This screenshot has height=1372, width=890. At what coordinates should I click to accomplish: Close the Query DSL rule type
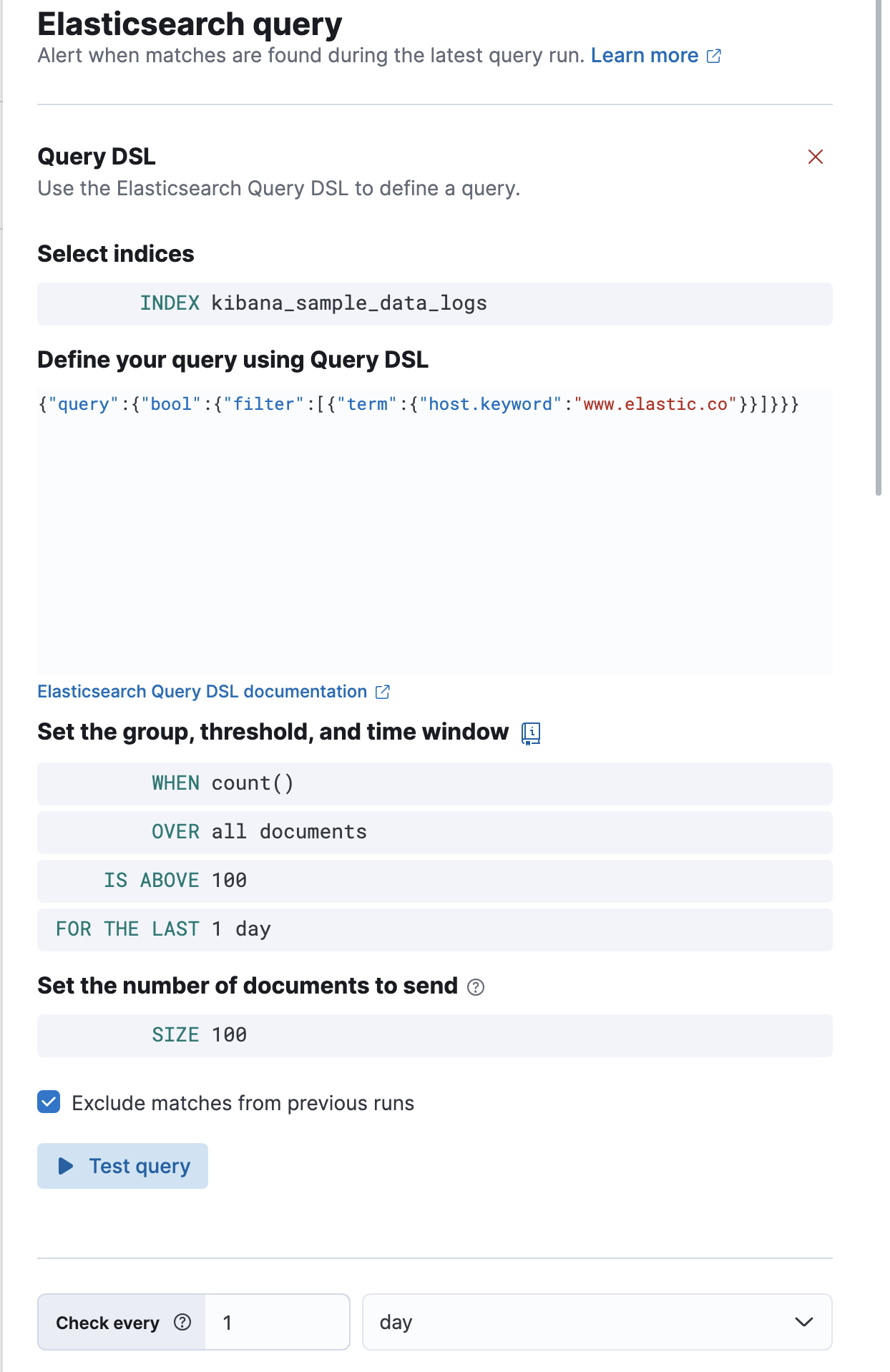coord(815,157)
